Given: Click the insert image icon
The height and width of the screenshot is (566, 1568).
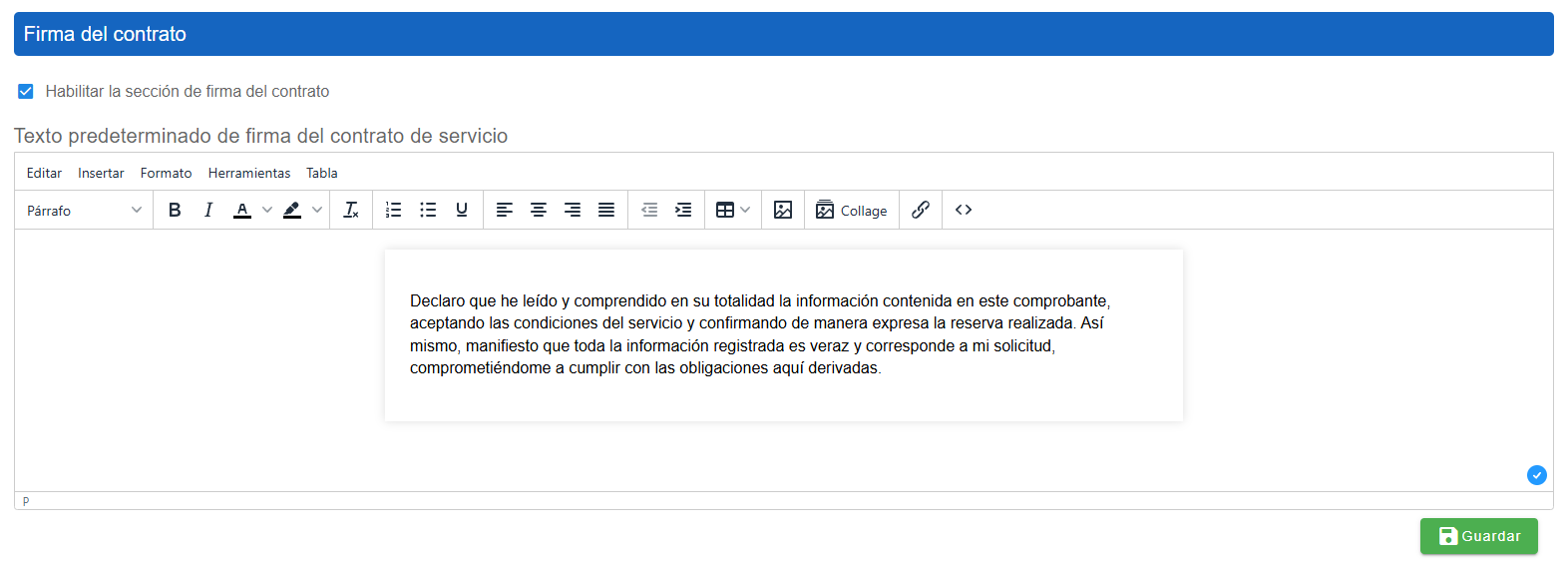Looking at the screenshot, I should (783, 210).
